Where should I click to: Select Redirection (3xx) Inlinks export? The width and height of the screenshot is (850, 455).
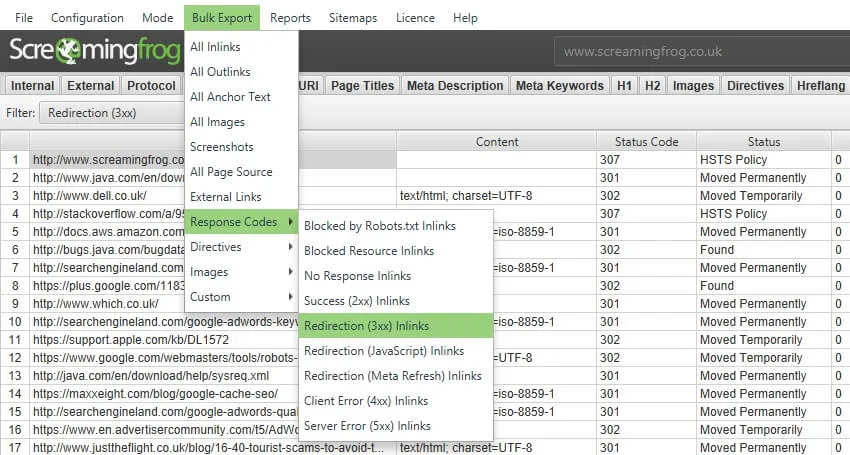pos(366,326)
